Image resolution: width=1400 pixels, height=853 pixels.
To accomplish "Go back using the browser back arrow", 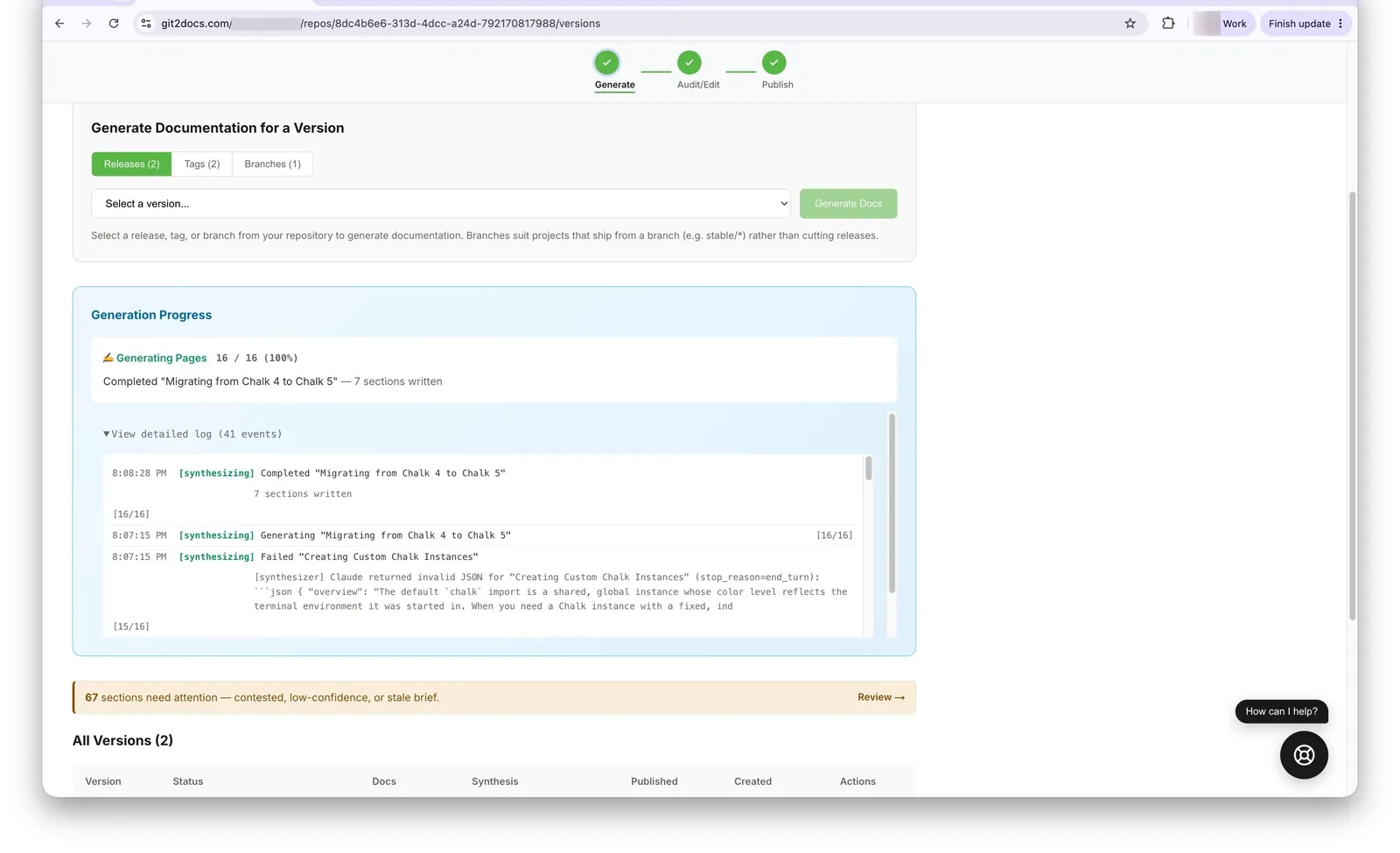I will click(59, 24).
